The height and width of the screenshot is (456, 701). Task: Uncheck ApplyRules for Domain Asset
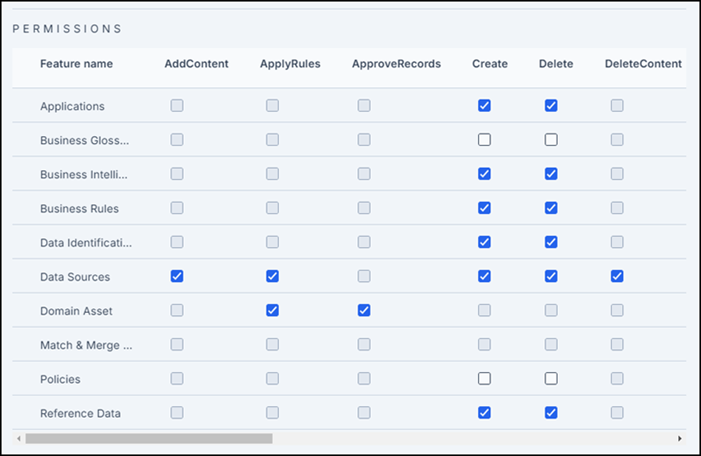pos(272,310)
